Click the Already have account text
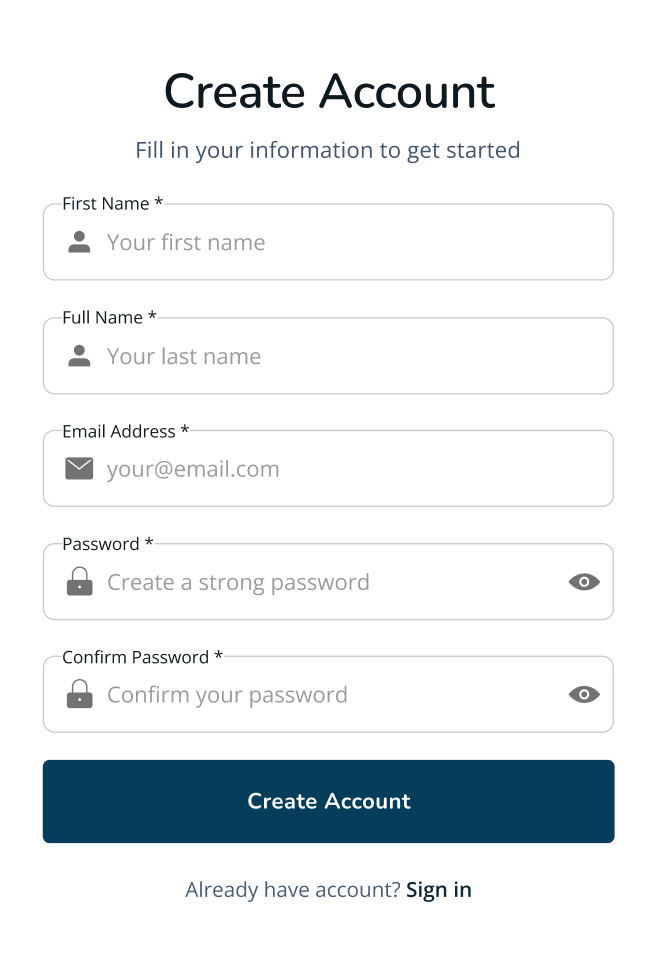This screenshot has width=660, height=978. point(293,889)
